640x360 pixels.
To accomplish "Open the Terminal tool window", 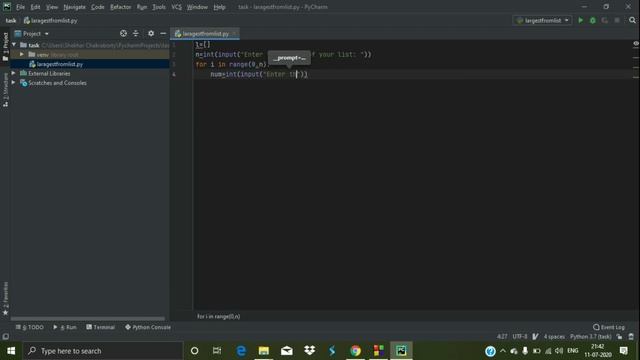I will [100, 327].
